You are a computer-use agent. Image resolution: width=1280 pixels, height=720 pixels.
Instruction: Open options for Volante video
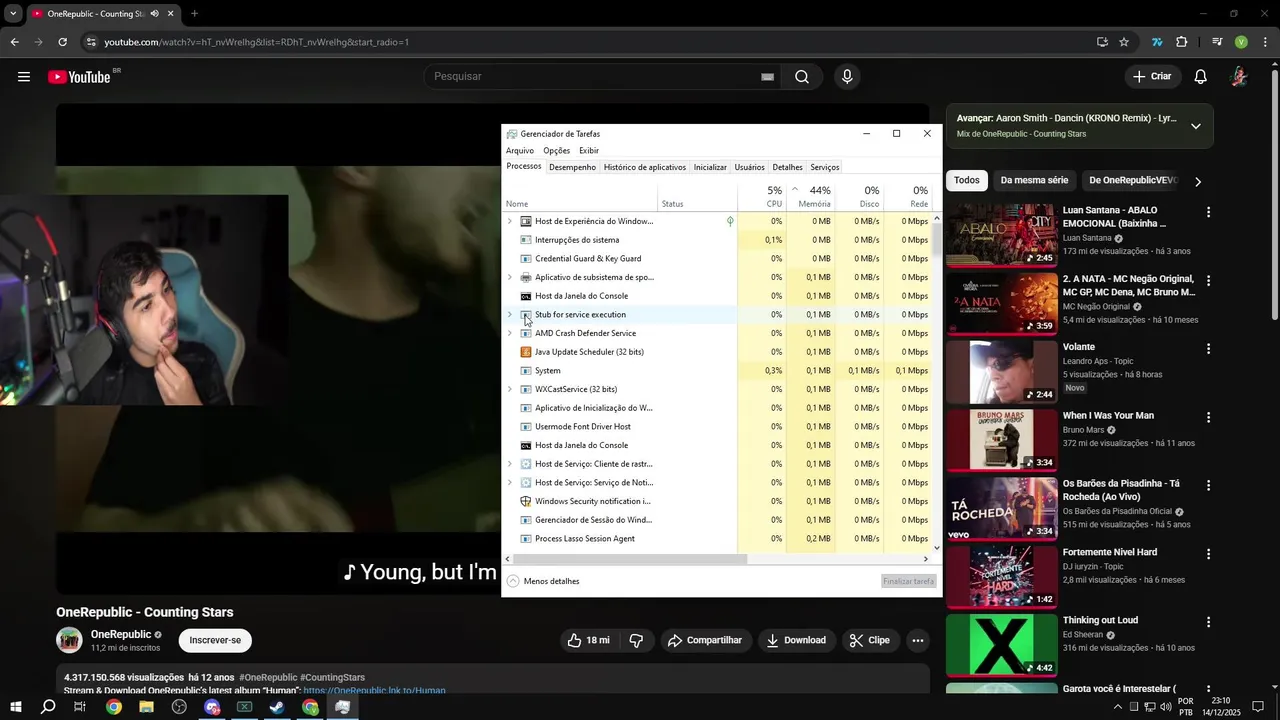[x=1208, y=349]
